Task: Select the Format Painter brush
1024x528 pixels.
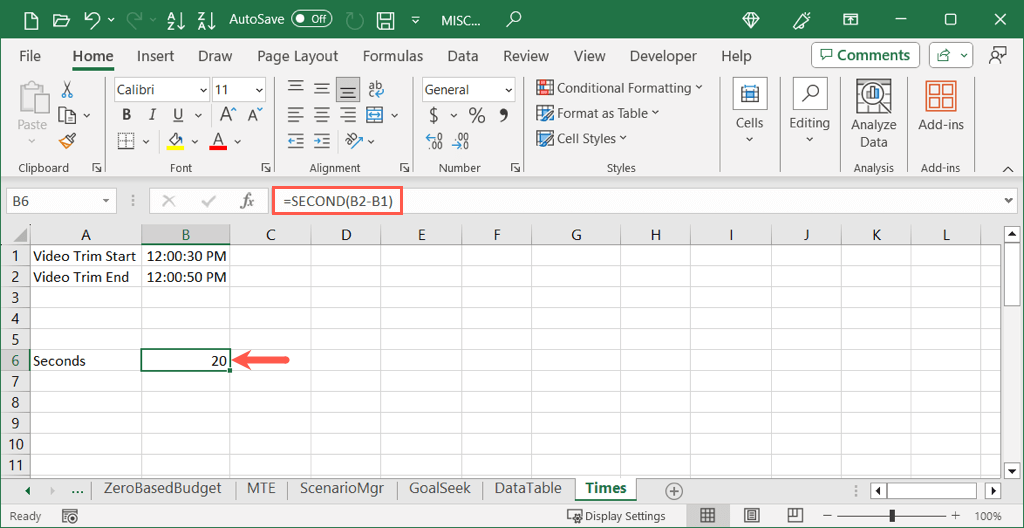Action: [67, 140]
